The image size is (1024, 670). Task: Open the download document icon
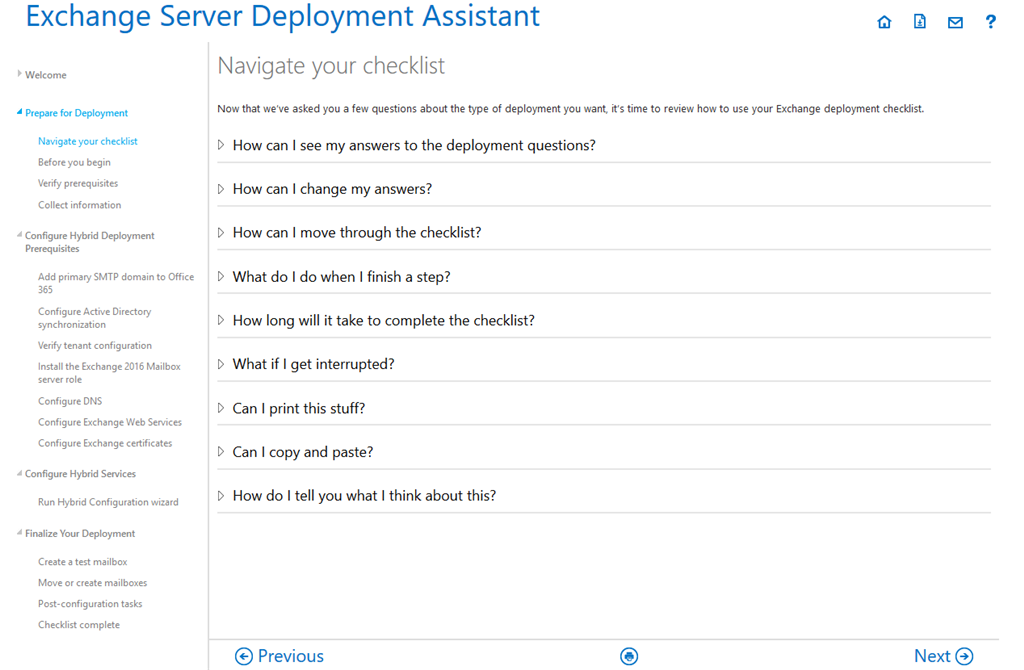coord(920,22)
